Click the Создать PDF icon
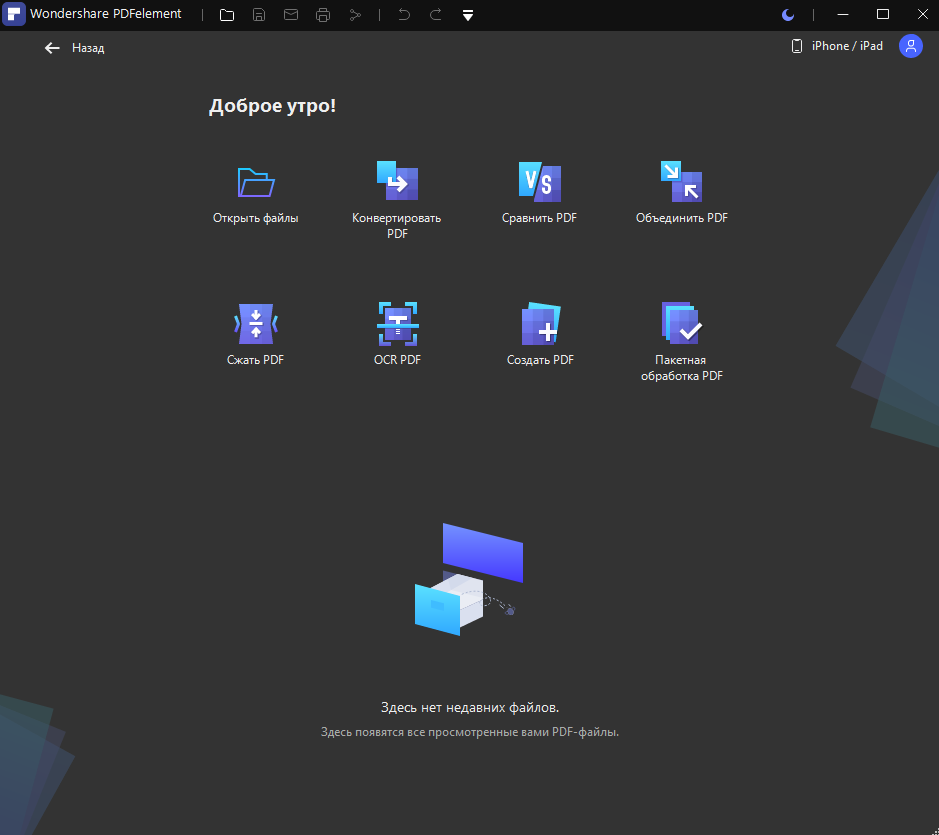 pyautogui.click(x=540, y=323)
